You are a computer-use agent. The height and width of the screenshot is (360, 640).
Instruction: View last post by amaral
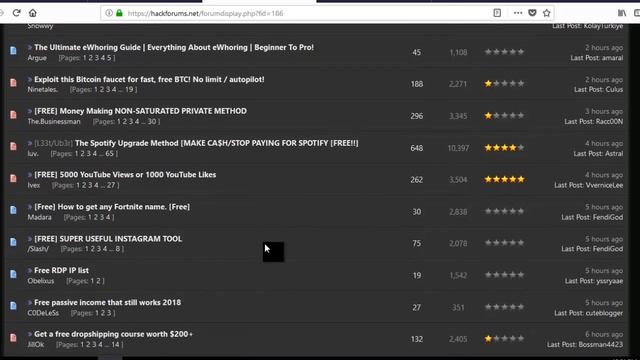pos(597,58)
